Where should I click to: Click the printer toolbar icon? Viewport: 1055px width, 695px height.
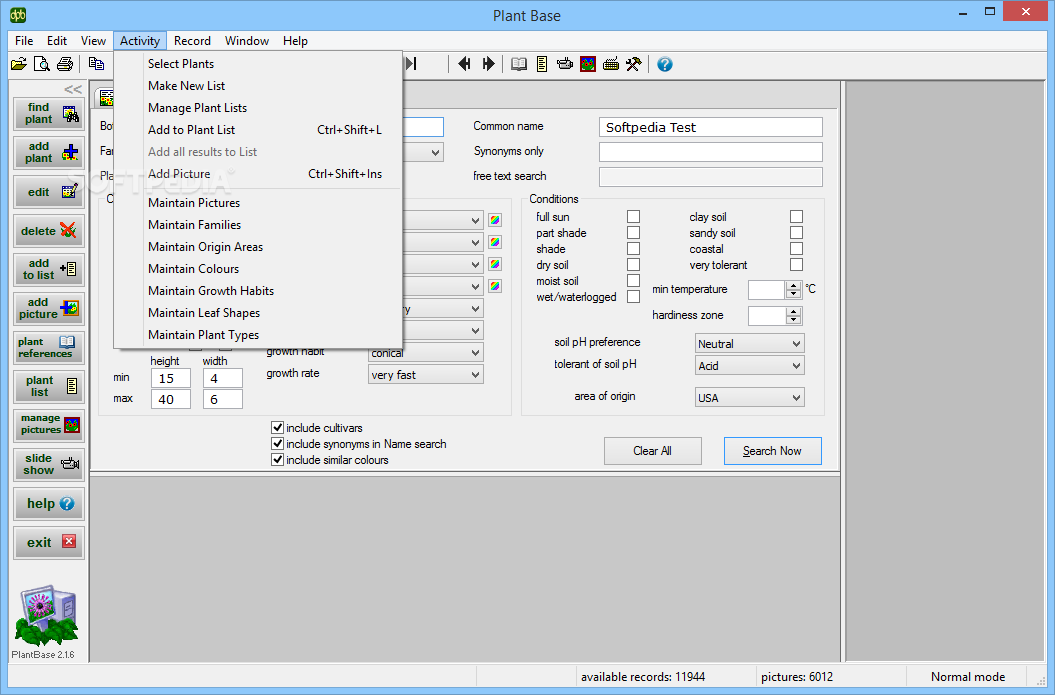pyautogui.click(x=65, y=65)
